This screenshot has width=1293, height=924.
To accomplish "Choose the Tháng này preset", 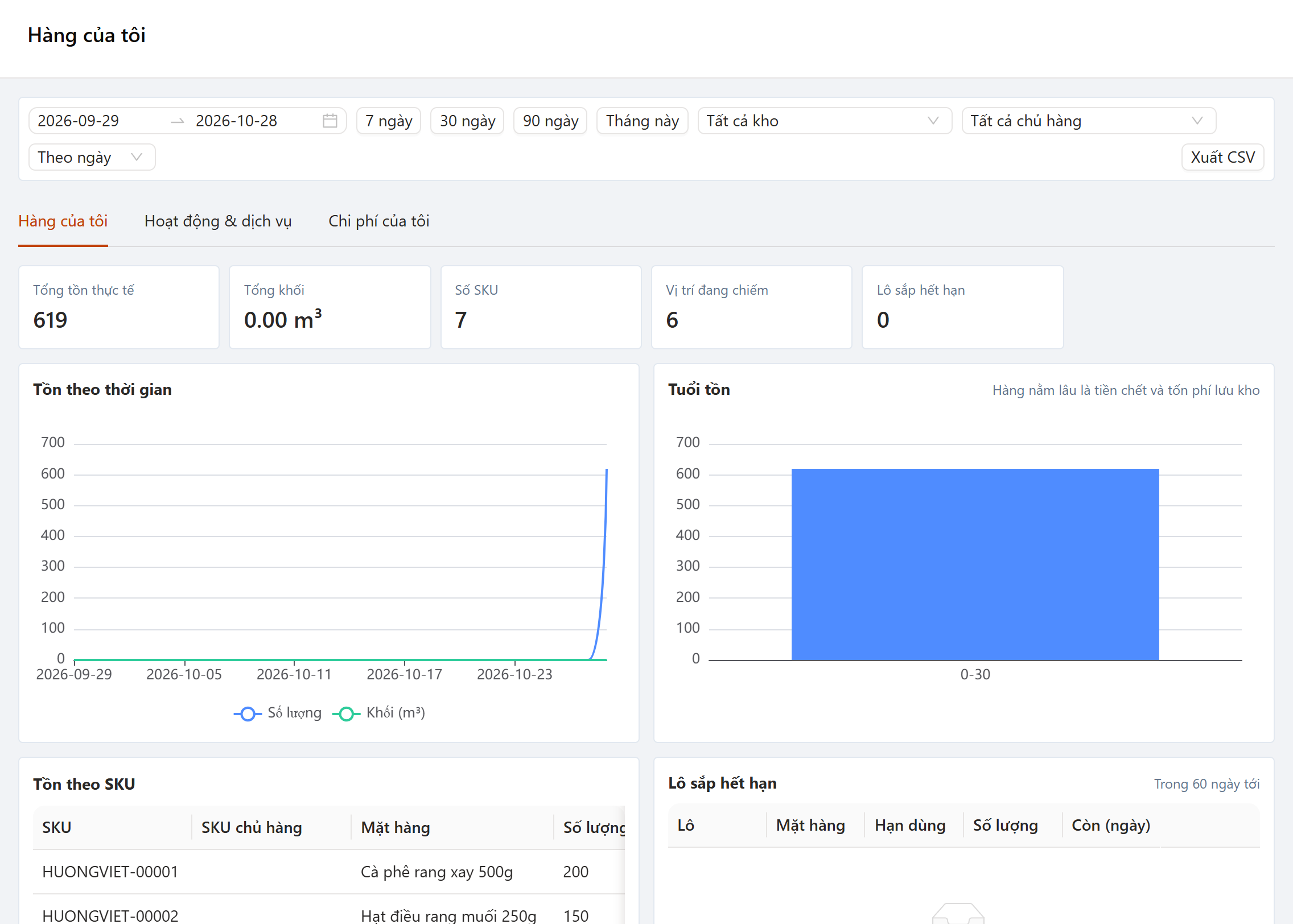I will pos(643,121).
